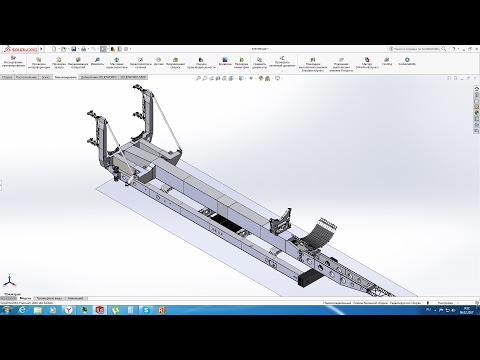Screen dimensions: 480x360
Task: Open the Добавления SOLIDWORKS add-ins tab
Action: click(99, 77)
